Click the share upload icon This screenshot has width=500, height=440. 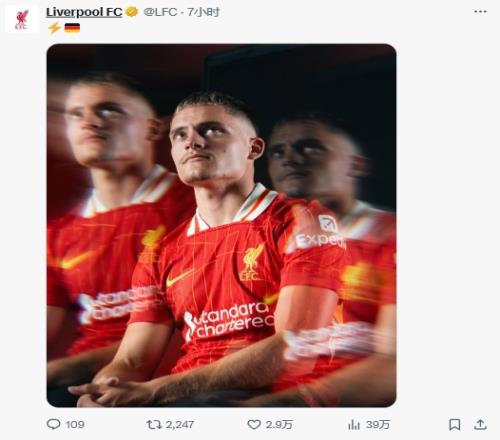point(480,424)
